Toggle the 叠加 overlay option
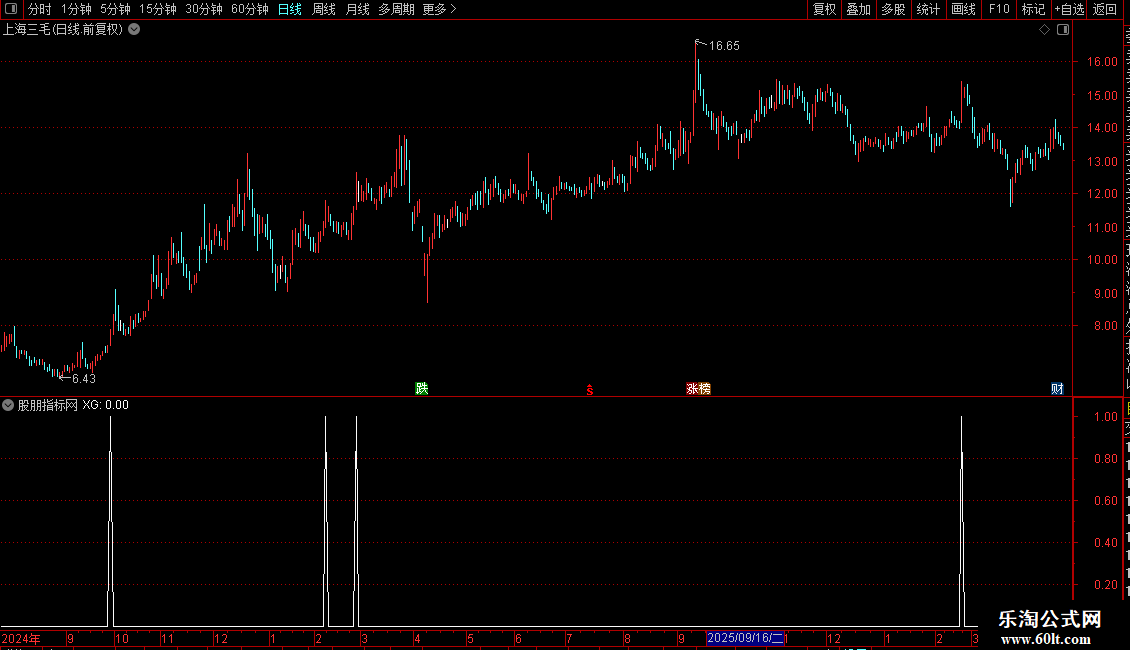 coord(858,9)
